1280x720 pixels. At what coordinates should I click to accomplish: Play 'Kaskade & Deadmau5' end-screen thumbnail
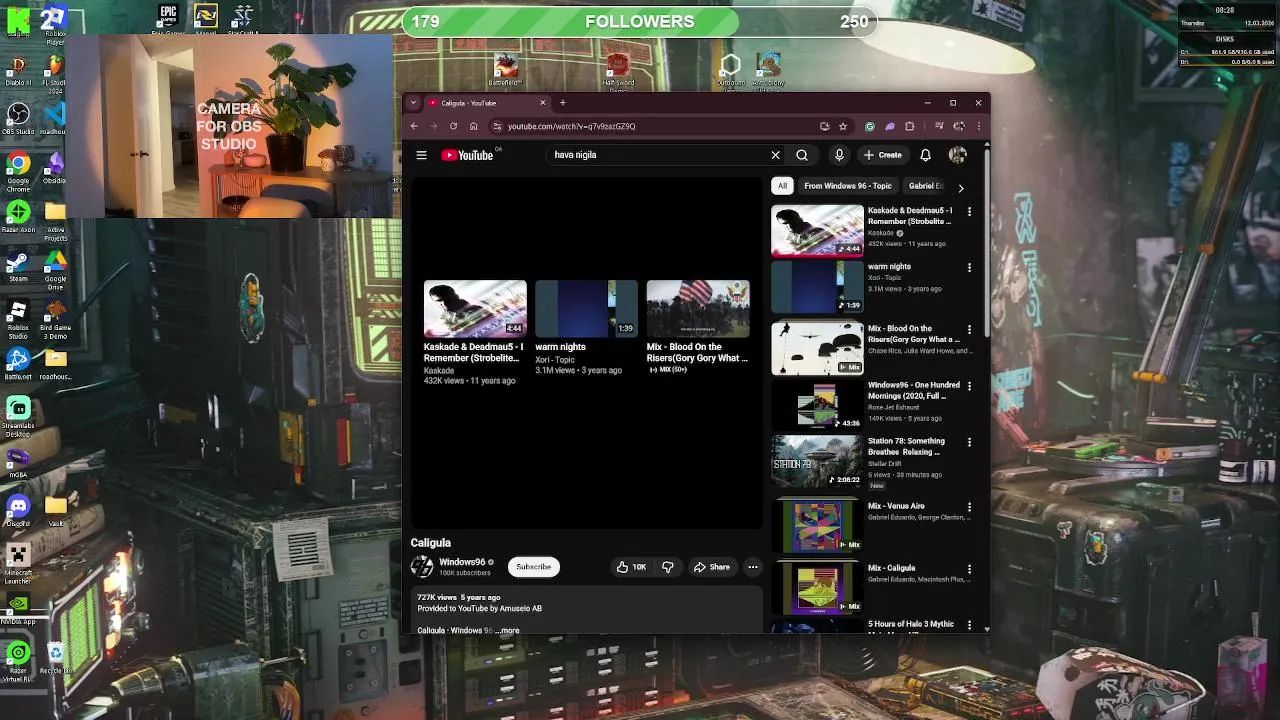pos(475,308)
